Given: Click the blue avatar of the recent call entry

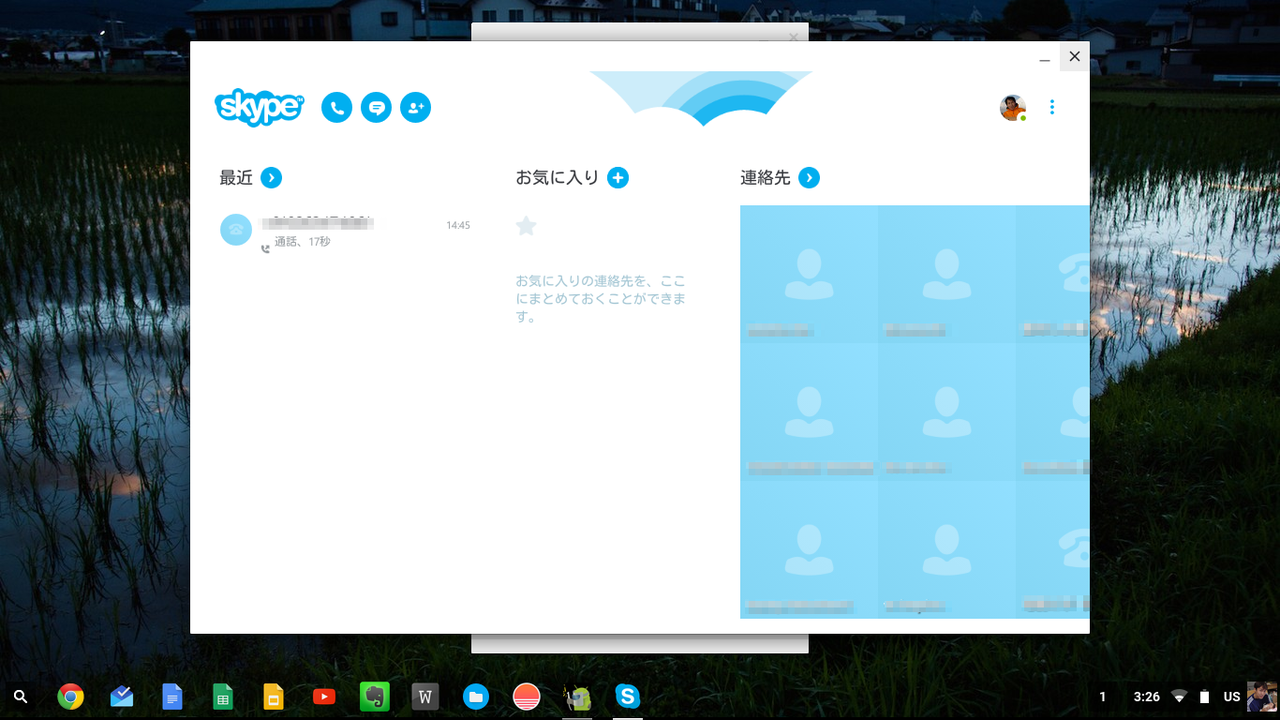Looking at the screenshot, I should [x=236, y=229].
